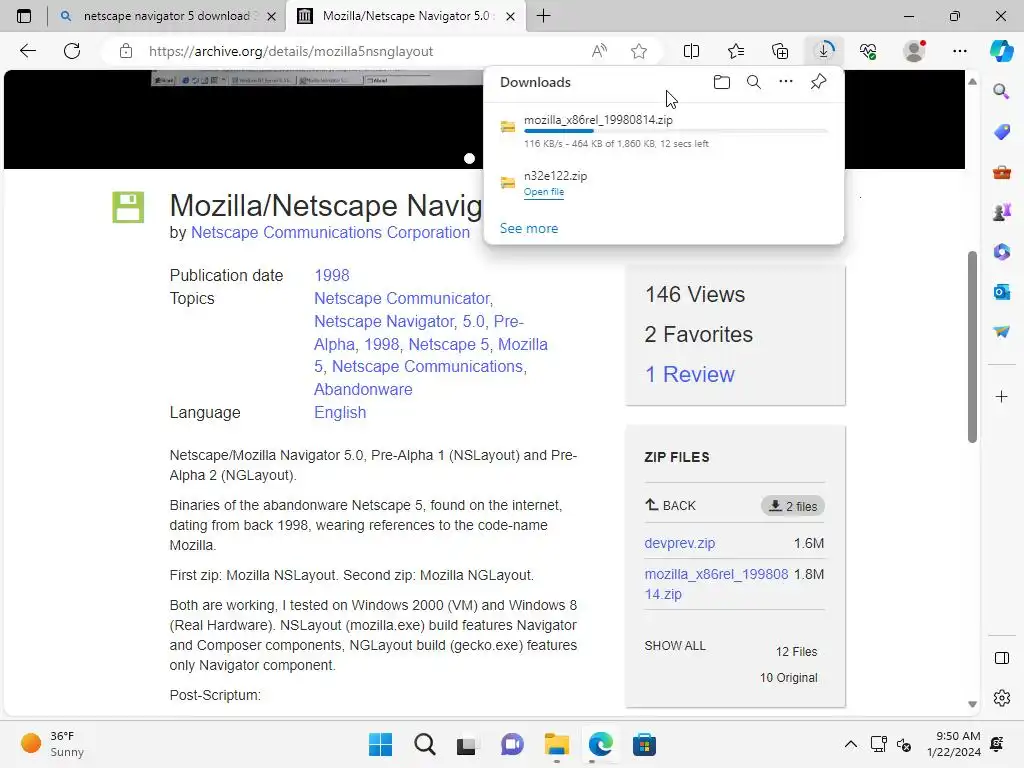
Task: Close the Mozilla/Netscape Navigator 5.0 tab
Action: point(511,16)
